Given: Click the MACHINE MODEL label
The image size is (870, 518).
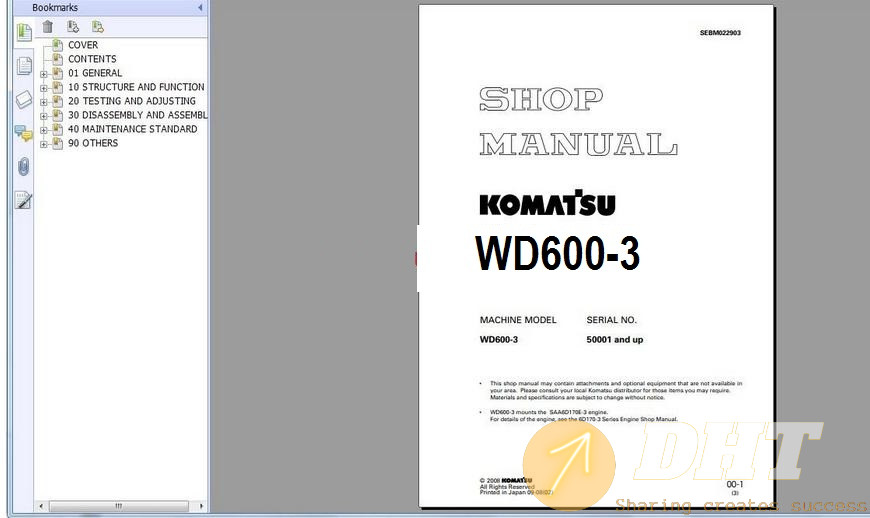Looking at the screenshot, I should tap(518, 320).
